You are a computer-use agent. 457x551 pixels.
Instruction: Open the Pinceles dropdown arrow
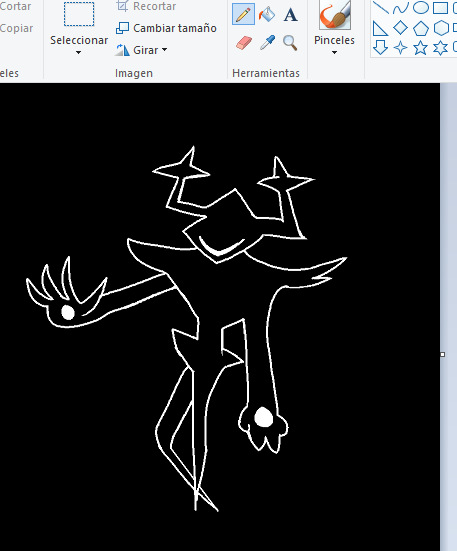click(x=334, y=52)
